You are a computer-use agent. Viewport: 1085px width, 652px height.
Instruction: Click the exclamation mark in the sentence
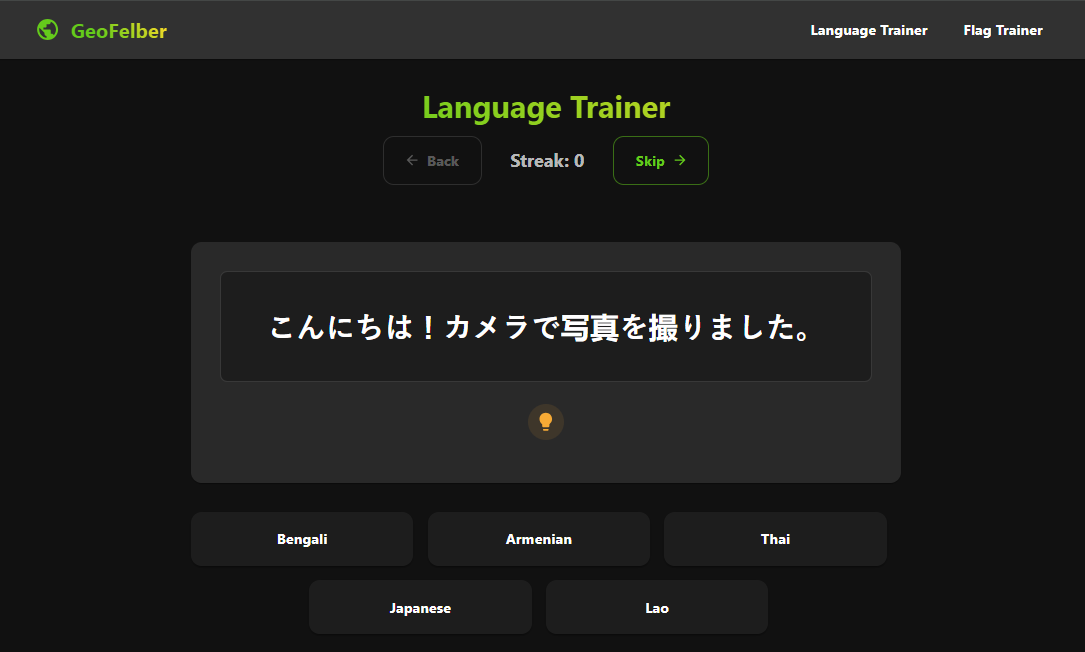pos(427,327)
